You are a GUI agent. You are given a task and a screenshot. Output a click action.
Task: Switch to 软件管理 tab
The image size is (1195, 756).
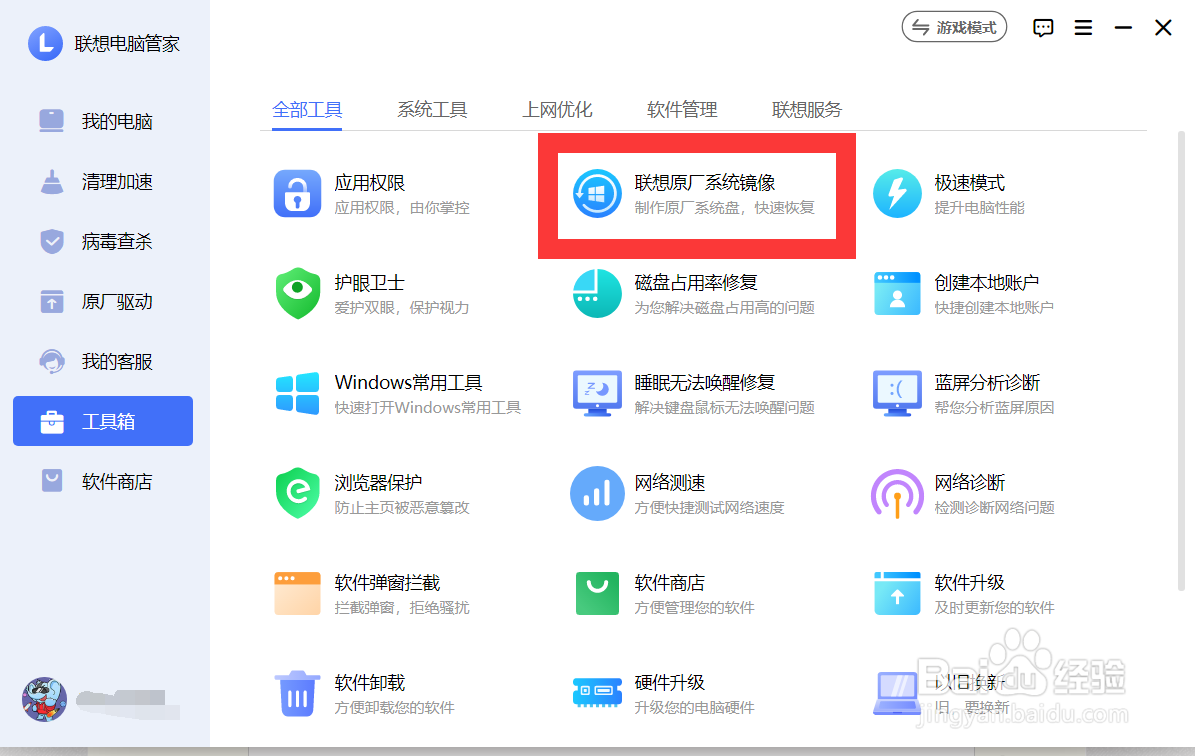[x=682, y=110]
